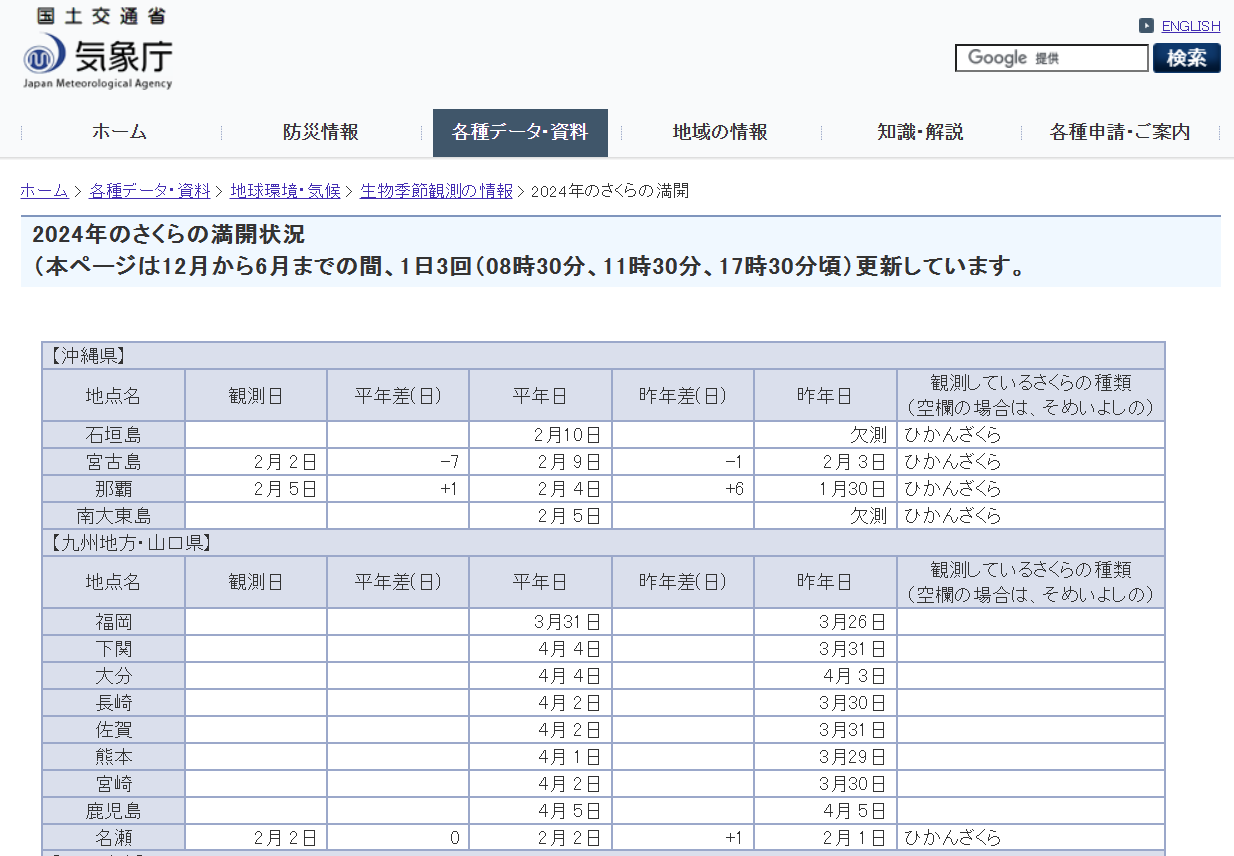
Task: Click the Japan Meteorological Agency logo
Action: [x=98, y=60]
